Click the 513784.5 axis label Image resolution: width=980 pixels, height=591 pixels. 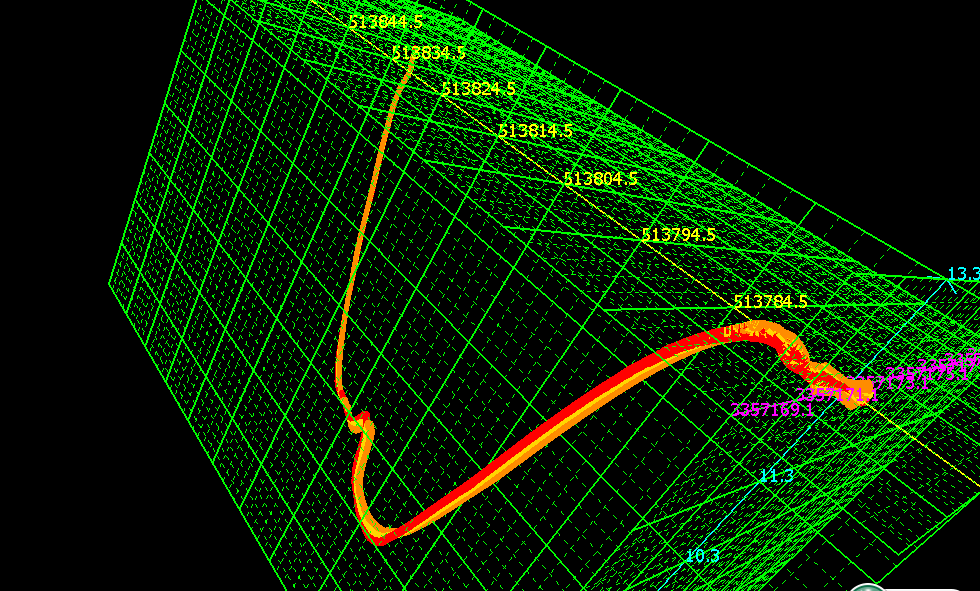770,302
